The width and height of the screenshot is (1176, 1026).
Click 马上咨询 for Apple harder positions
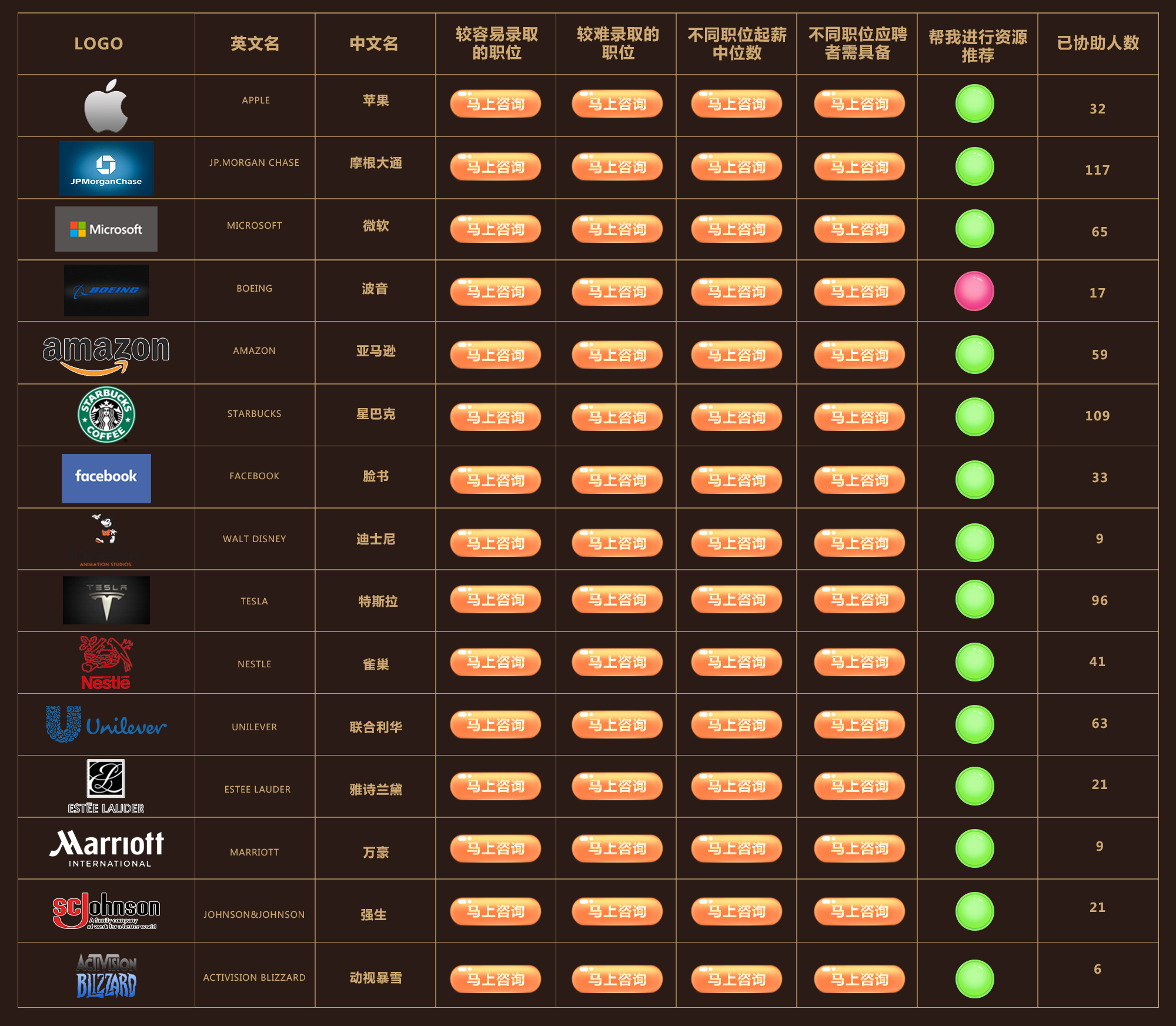pyautogui.click(x=617, y=104)
